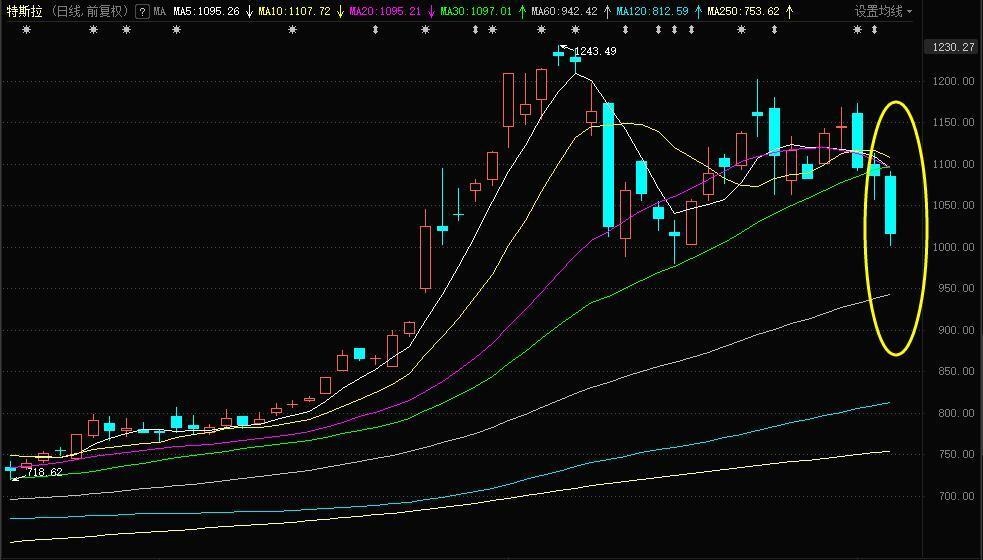The width and height of the screenshot is (983, 560).
Task: Select the magenta MA20:1095.21 label
Action: tap(386, 12)
